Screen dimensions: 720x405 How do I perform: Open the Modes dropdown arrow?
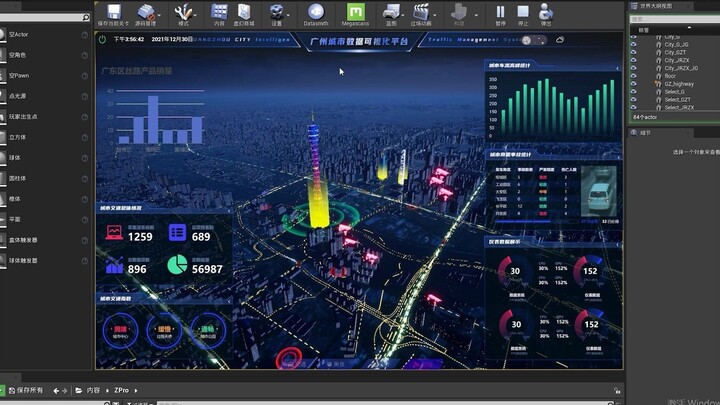195,15
